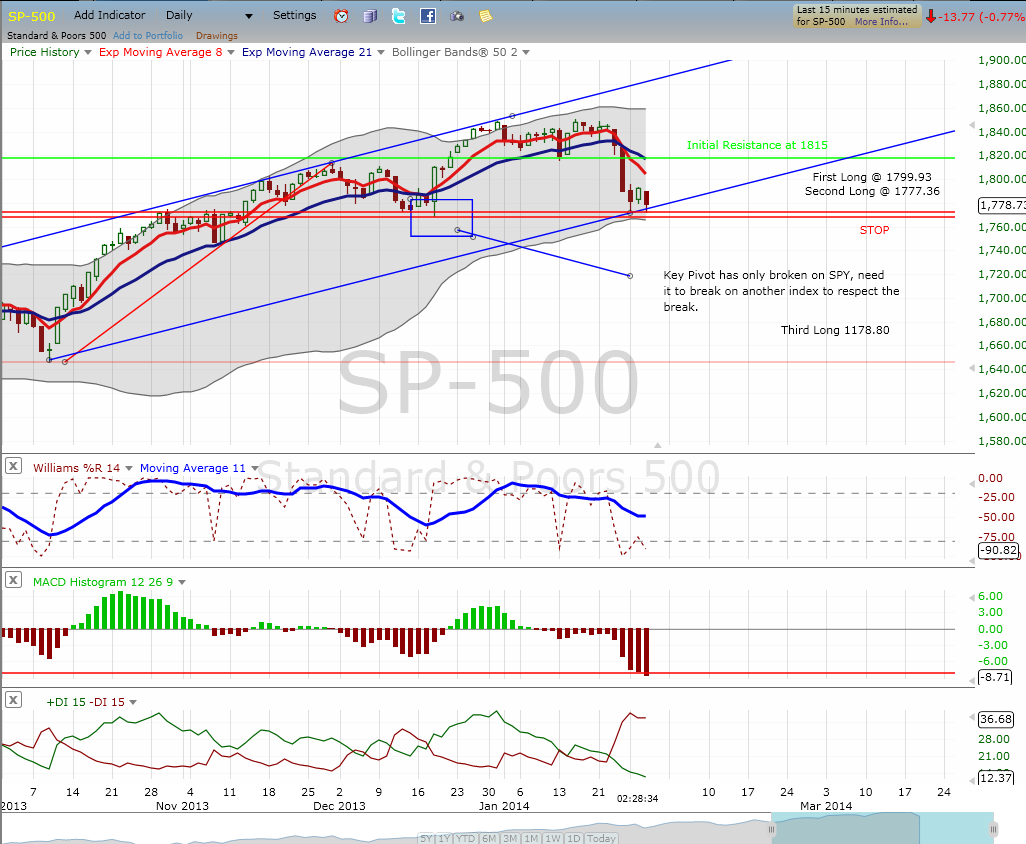Click the camera snapshot icon
This screenshot has height=844, width=1026.
point(457,16)
